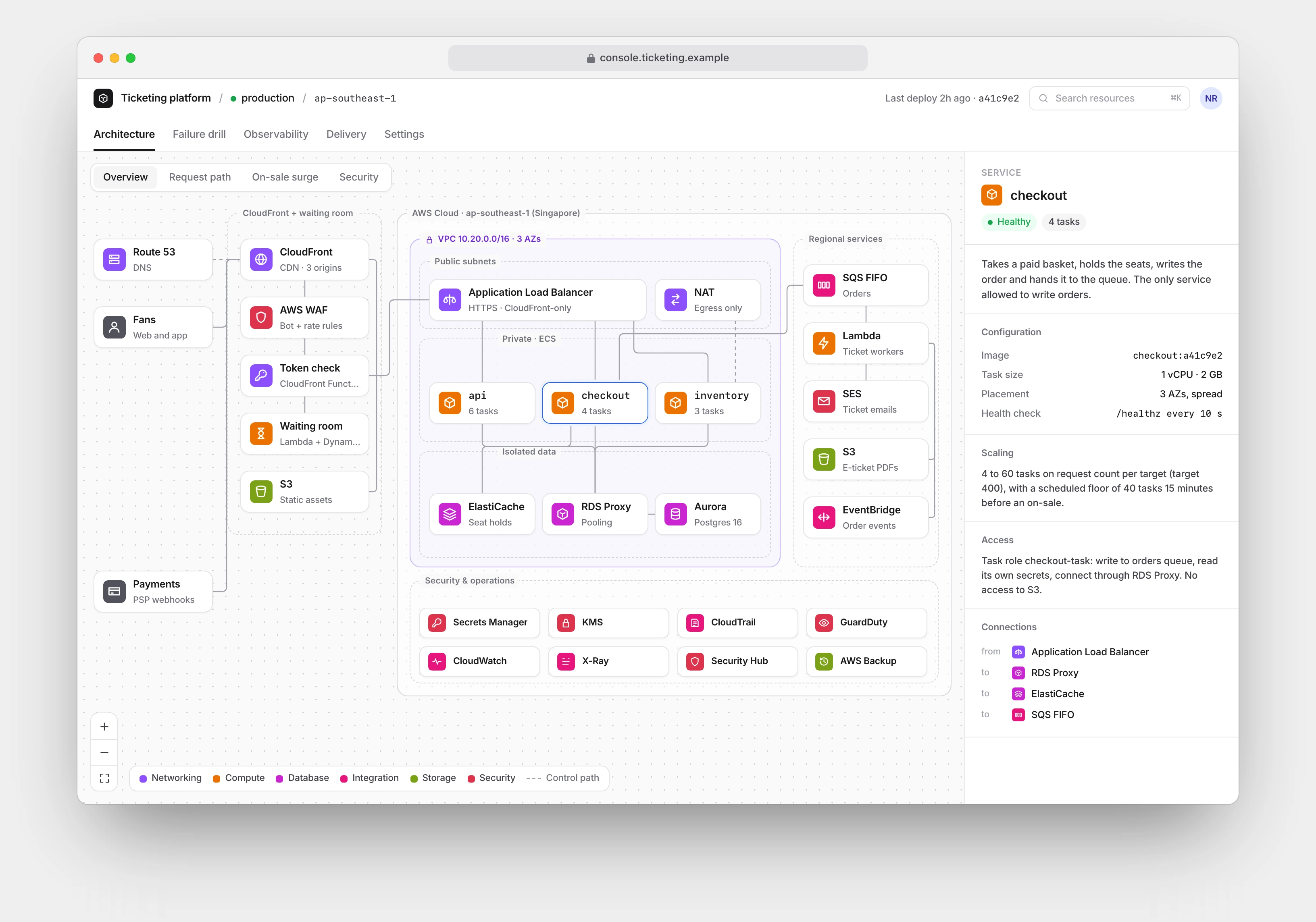Click the Token check key icon

pyautogui.click(x=261, y=375)
